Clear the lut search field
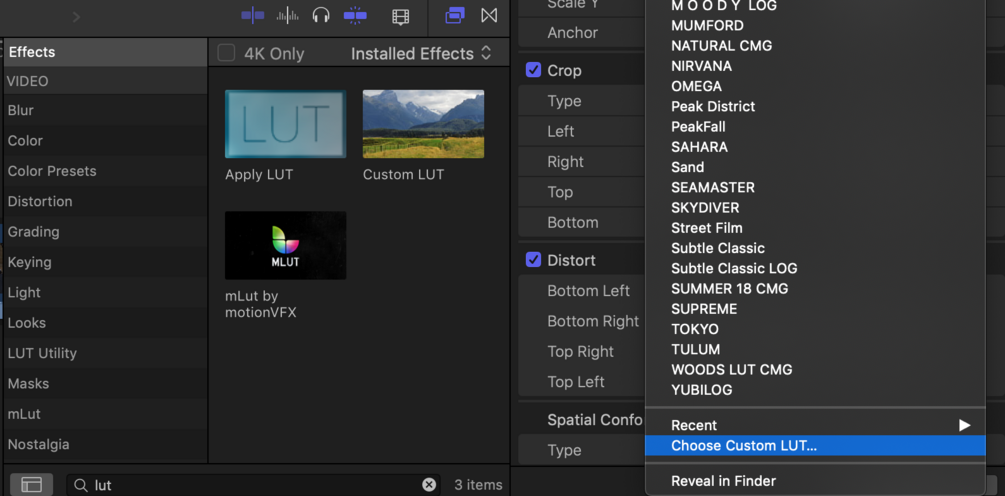Image resolution: width=1005 pixels, height=496 pixels. click(429, 484)
